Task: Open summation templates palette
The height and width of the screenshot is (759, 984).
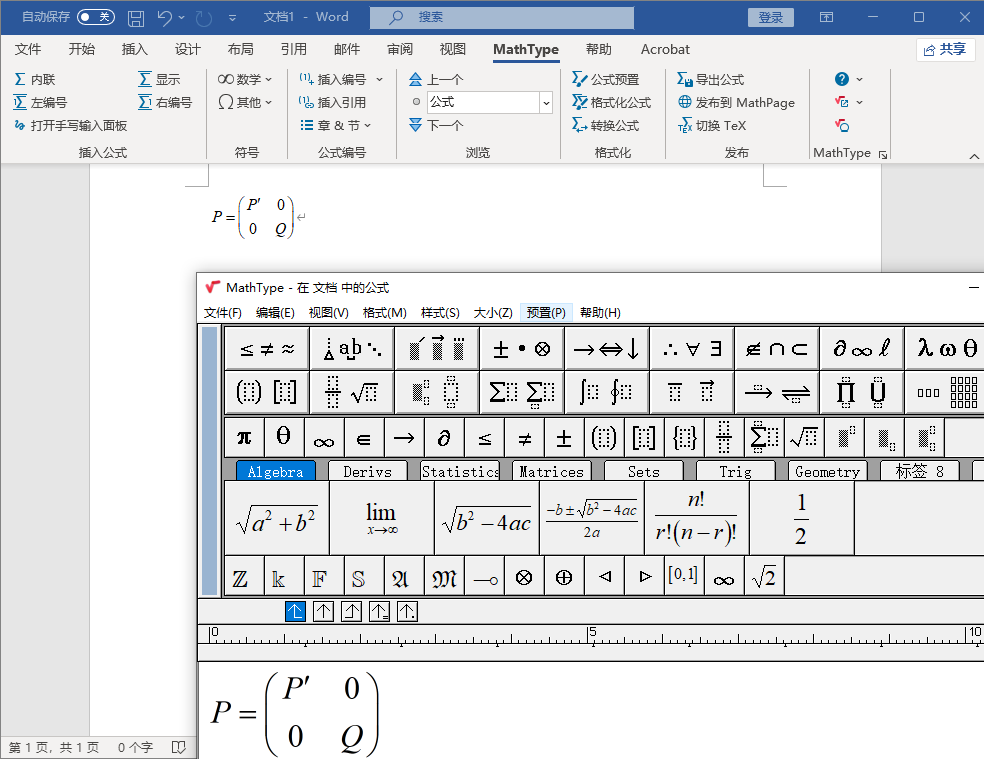Action: point(521,392)
